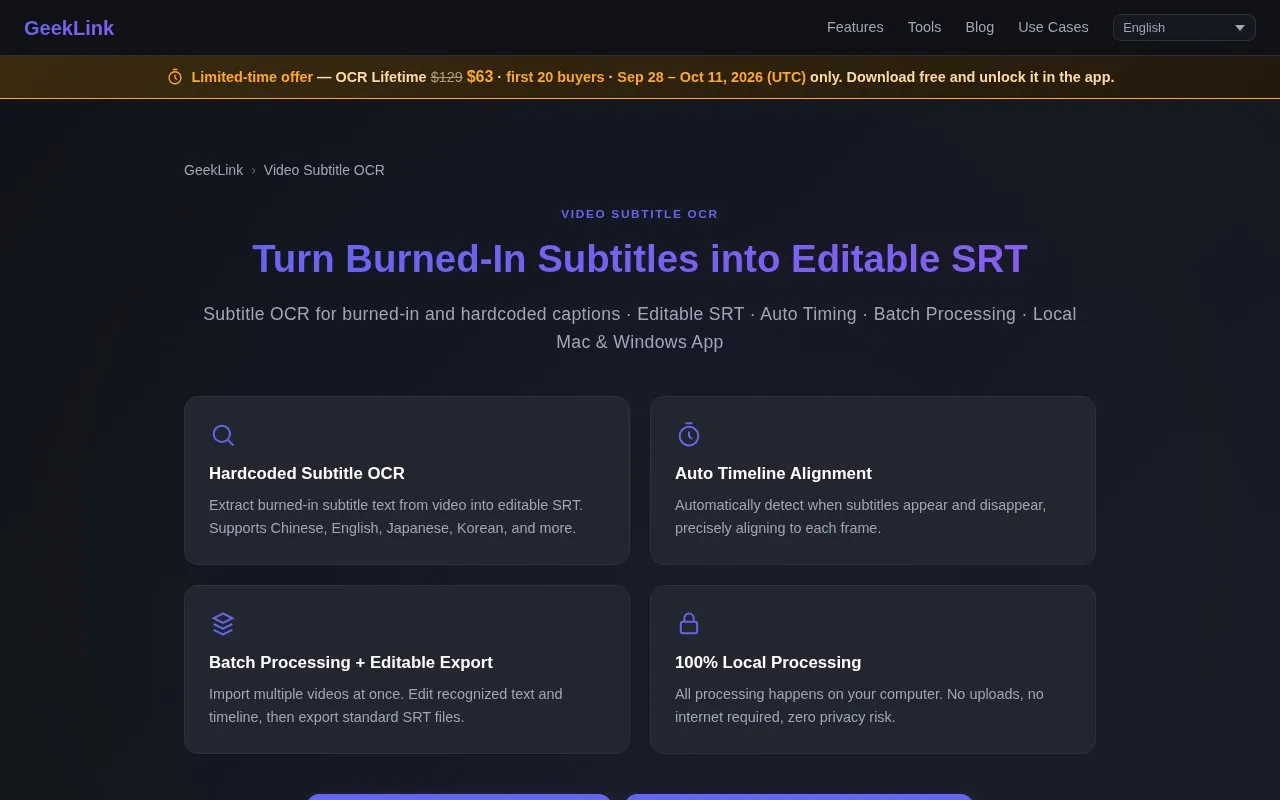Go to the Blog page
Image resolution: width=1280 pixels, height=800 pixels.
(x=979, y=27)
